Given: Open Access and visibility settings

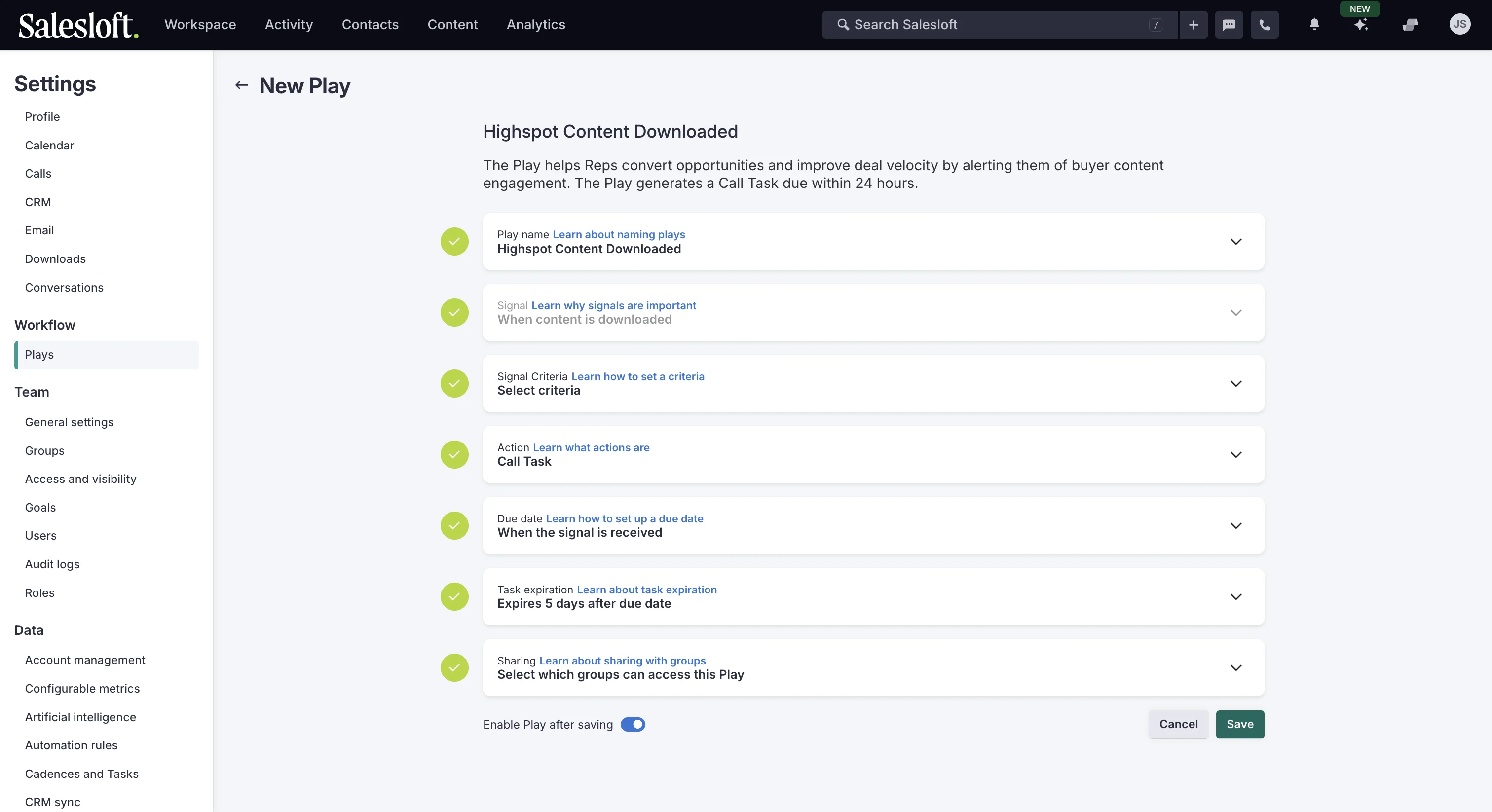Looking at the screenshot, I should click(x=80, y=479).
